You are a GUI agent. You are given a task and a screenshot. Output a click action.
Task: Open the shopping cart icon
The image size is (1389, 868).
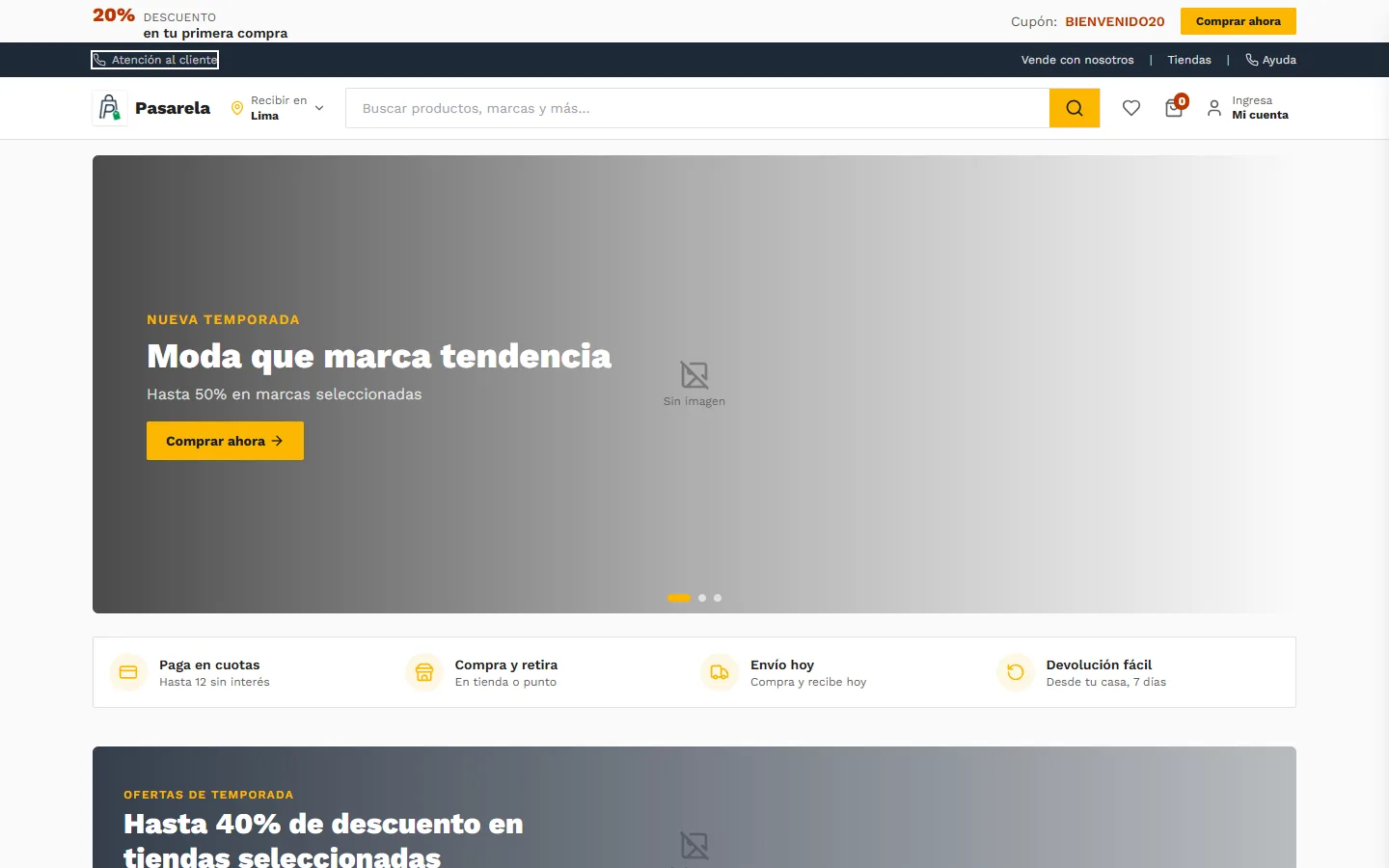pos(1174,108)
